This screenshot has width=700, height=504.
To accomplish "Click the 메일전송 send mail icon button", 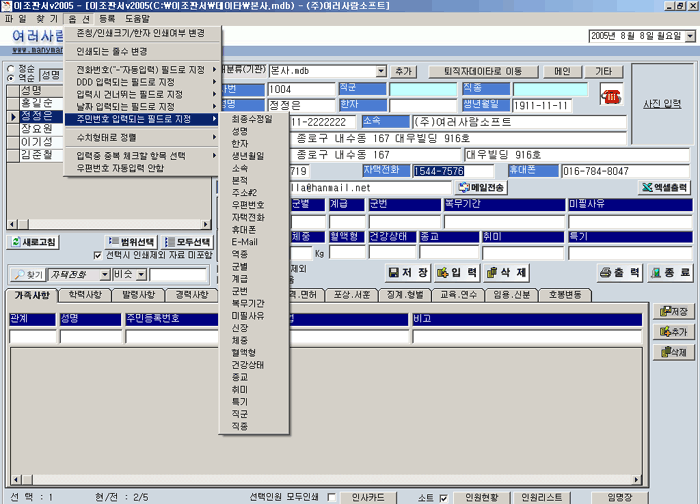I will click(x=482, y=187).
